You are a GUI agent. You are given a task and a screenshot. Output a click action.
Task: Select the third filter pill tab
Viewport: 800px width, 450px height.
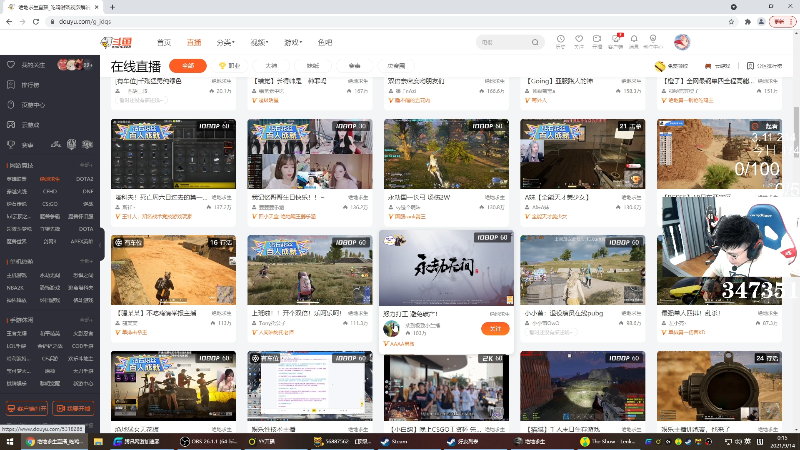(x=271, y=66)
